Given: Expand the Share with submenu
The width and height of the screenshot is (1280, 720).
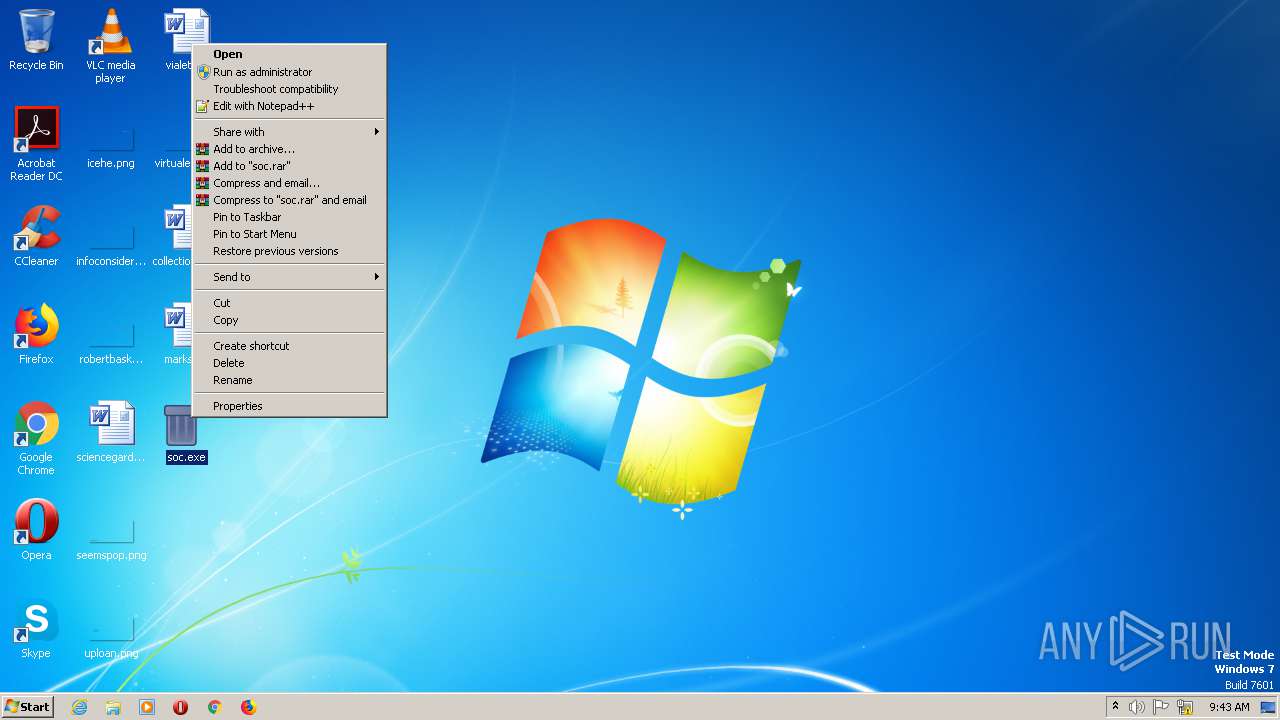Looking at the screenshot, I should click(289, 132).
